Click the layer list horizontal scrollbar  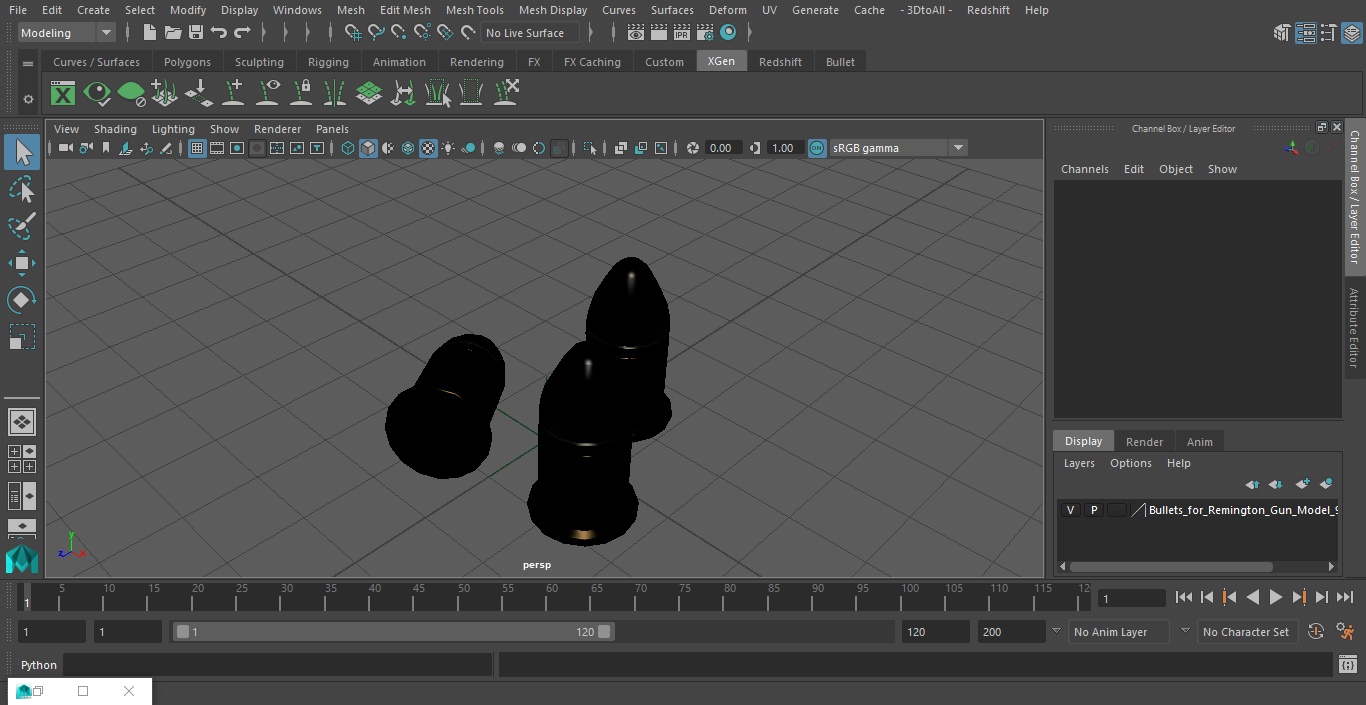pos(1171,566)
